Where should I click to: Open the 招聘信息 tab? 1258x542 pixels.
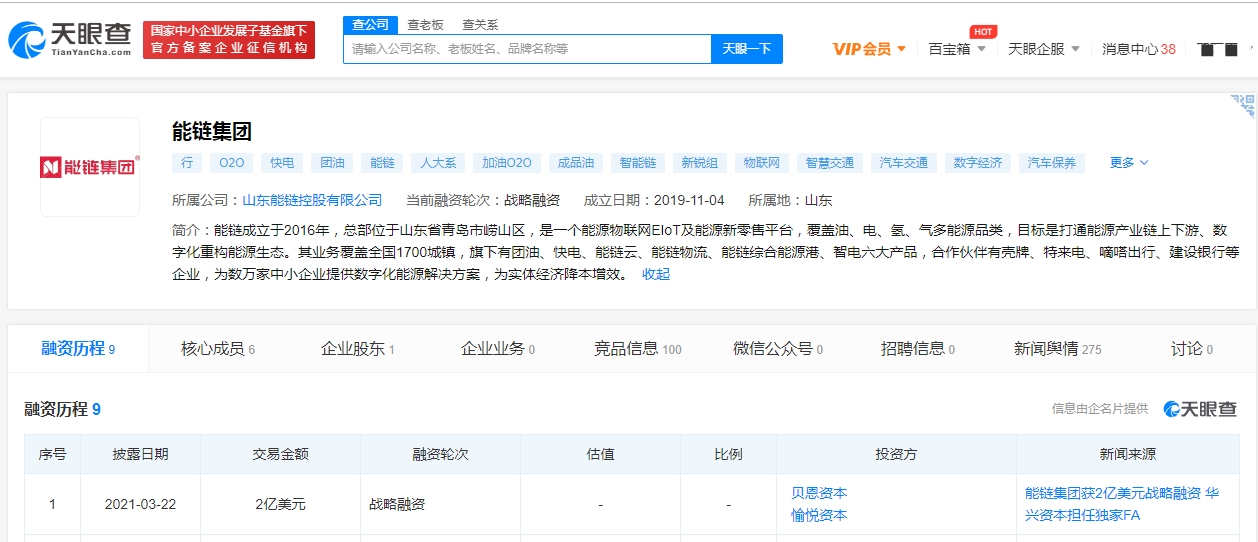(917, 349)
